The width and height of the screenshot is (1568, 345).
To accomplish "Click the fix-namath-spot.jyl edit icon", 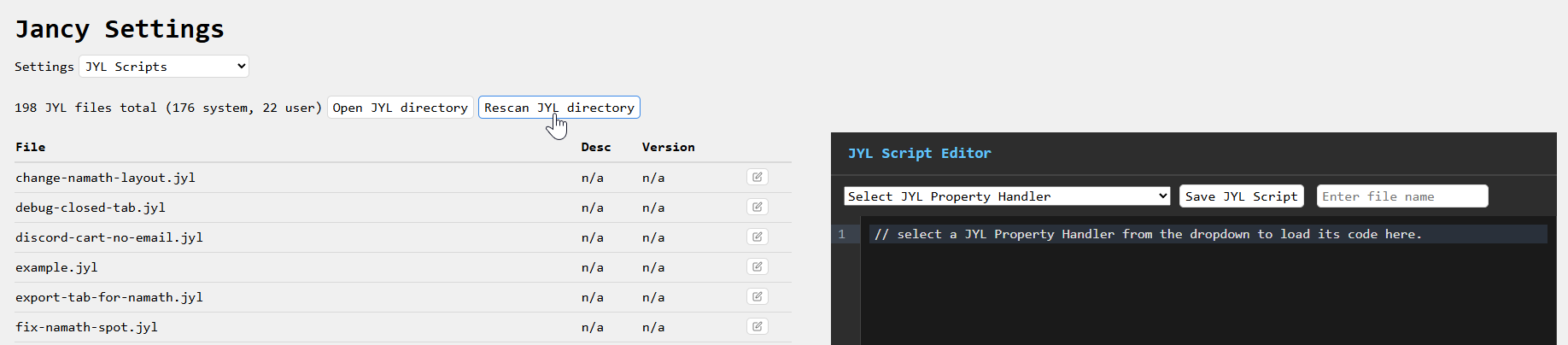I will 758,326.
